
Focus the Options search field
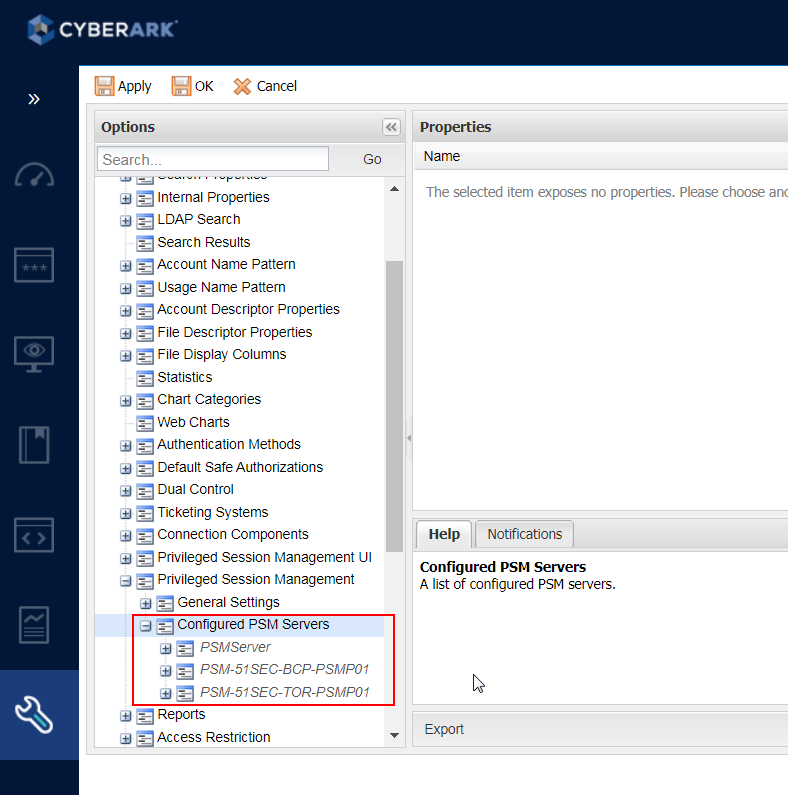[x=213, y=159]
